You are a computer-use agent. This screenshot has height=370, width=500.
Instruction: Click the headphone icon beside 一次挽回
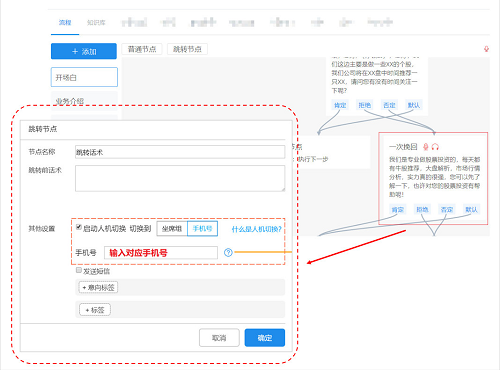[435, 147]
